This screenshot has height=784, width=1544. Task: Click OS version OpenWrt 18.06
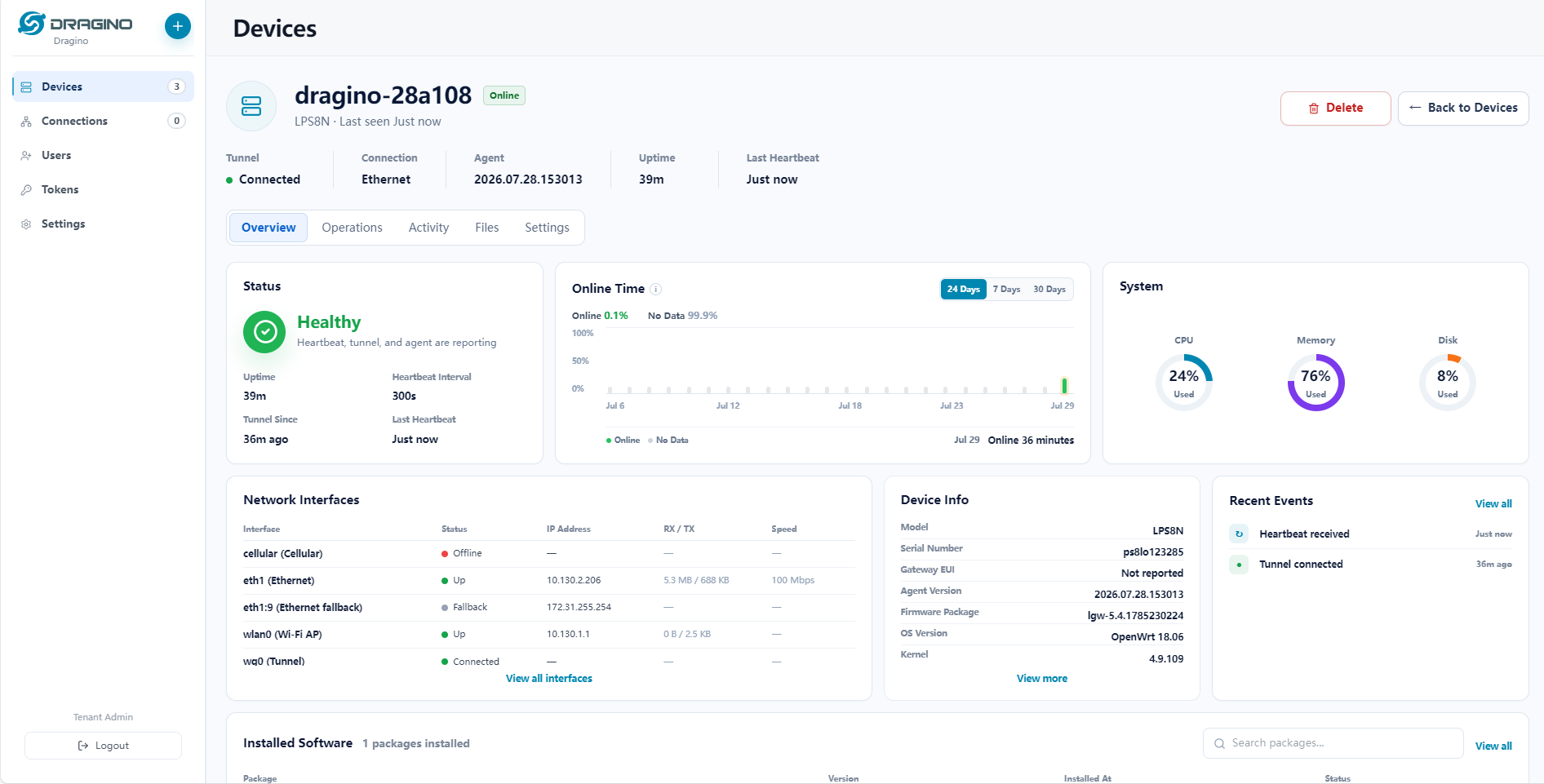[x=1147, y=636]
